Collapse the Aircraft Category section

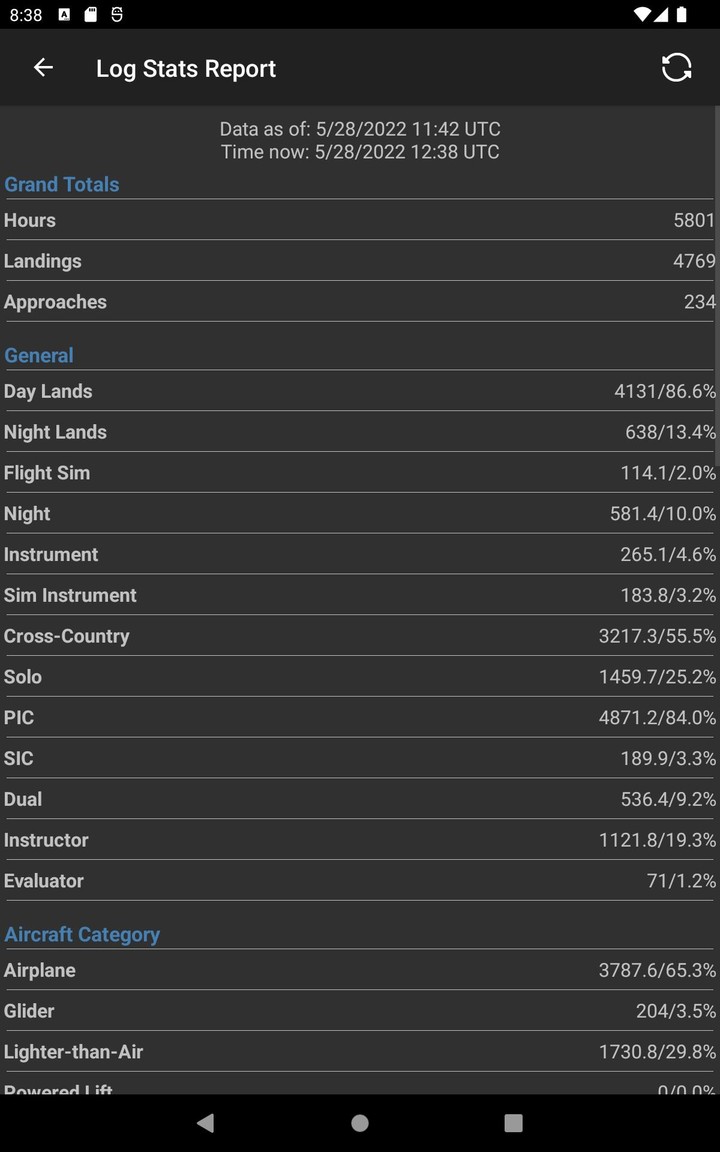[x=82, y=934]
